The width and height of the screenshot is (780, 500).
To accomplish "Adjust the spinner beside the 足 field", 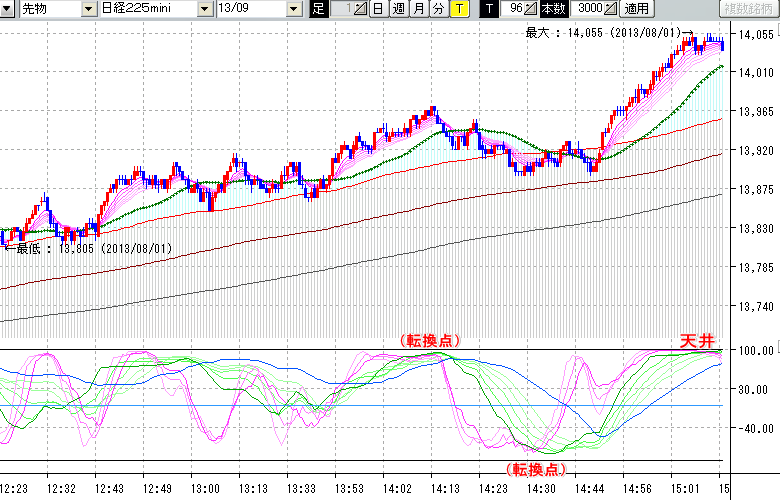I will (361, 9).
